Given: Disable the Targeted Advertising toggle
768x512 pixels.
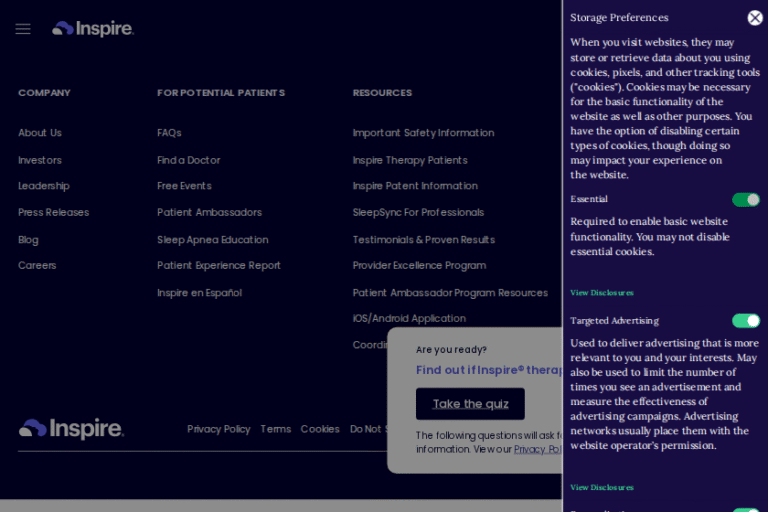Looking at the screenshot, I should (745, 321).
